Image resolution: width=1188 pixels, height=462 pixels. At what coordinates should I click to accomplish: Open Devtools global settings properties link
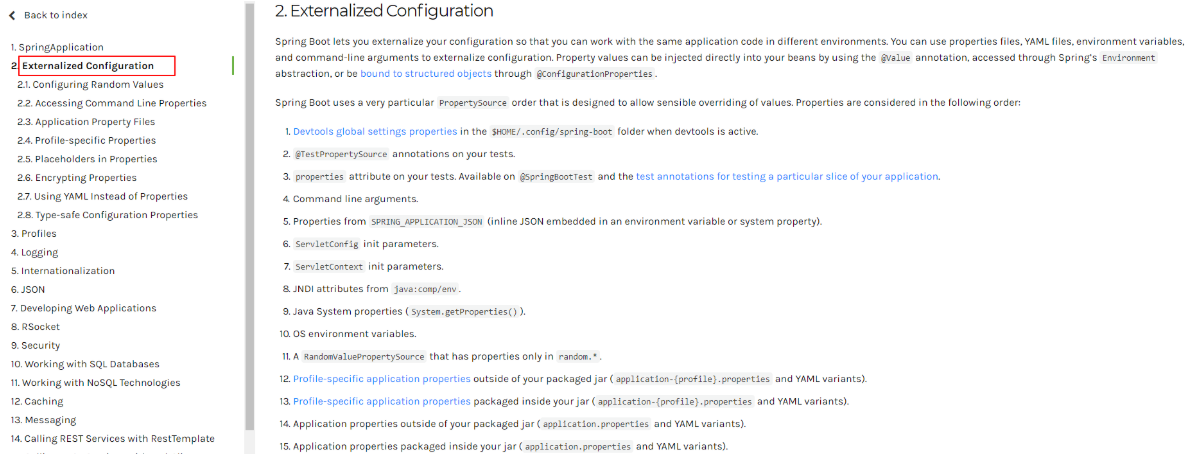(375, 131)
